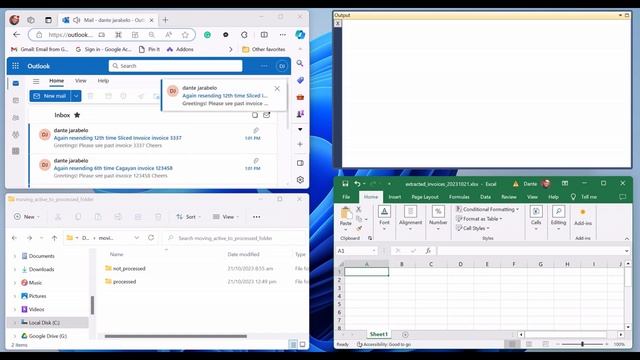The height and width of the screenshot is (360, 640).
Task: Click the Edge sidebar search icon
Action: point(300,63)
